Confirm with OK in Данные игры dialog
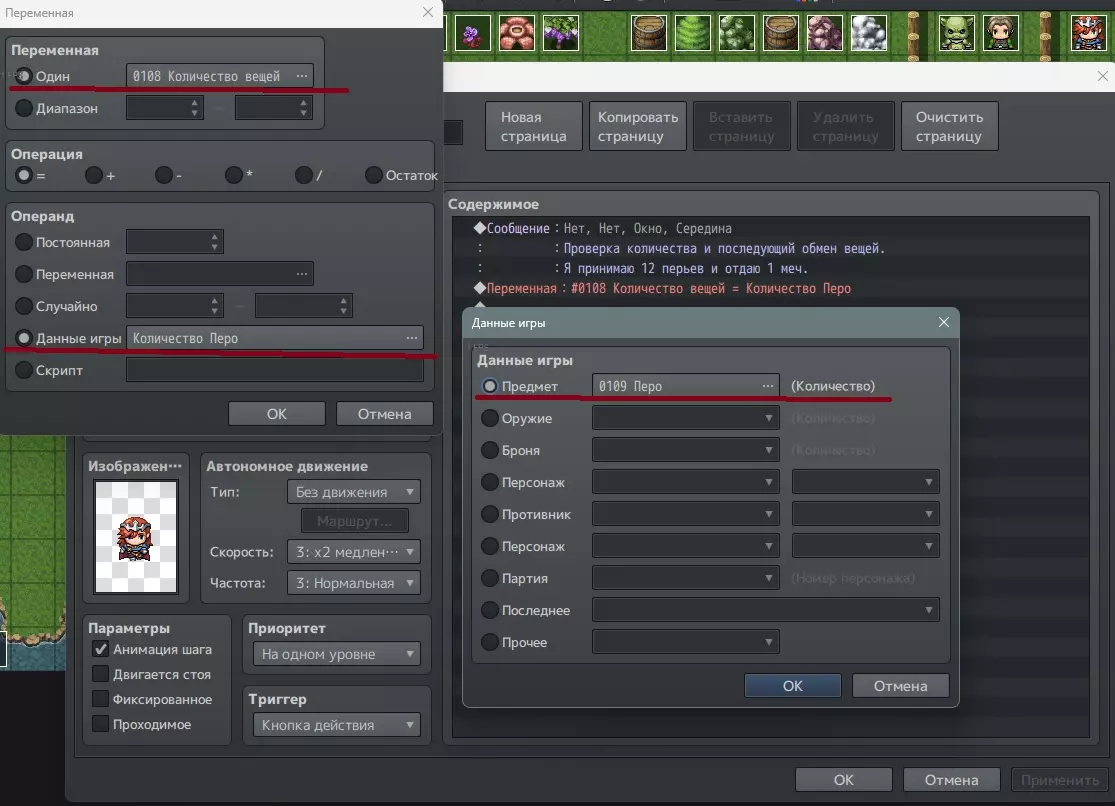This screenshot has width=1115, height=806. (792, 685)
